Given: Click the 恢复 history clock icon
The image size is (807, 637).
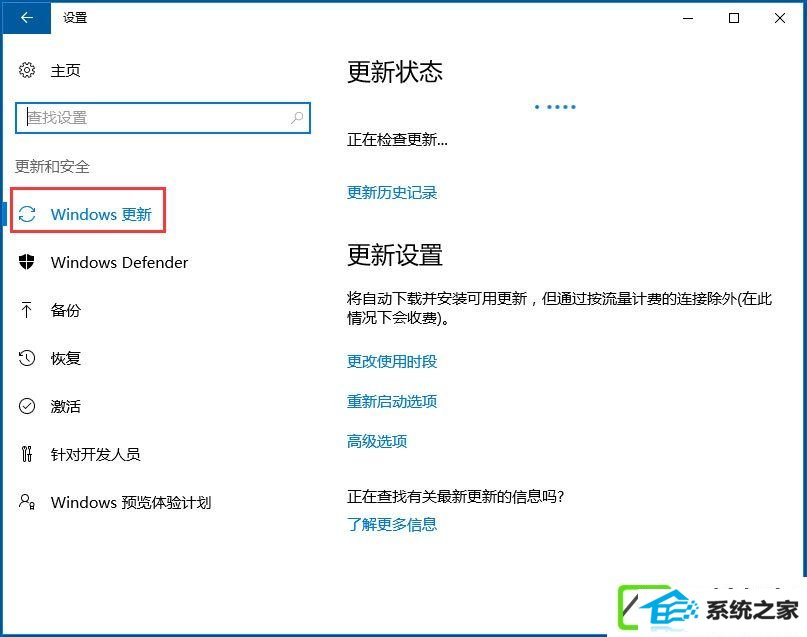Looking at the screenshot, I should coord(27,358).
